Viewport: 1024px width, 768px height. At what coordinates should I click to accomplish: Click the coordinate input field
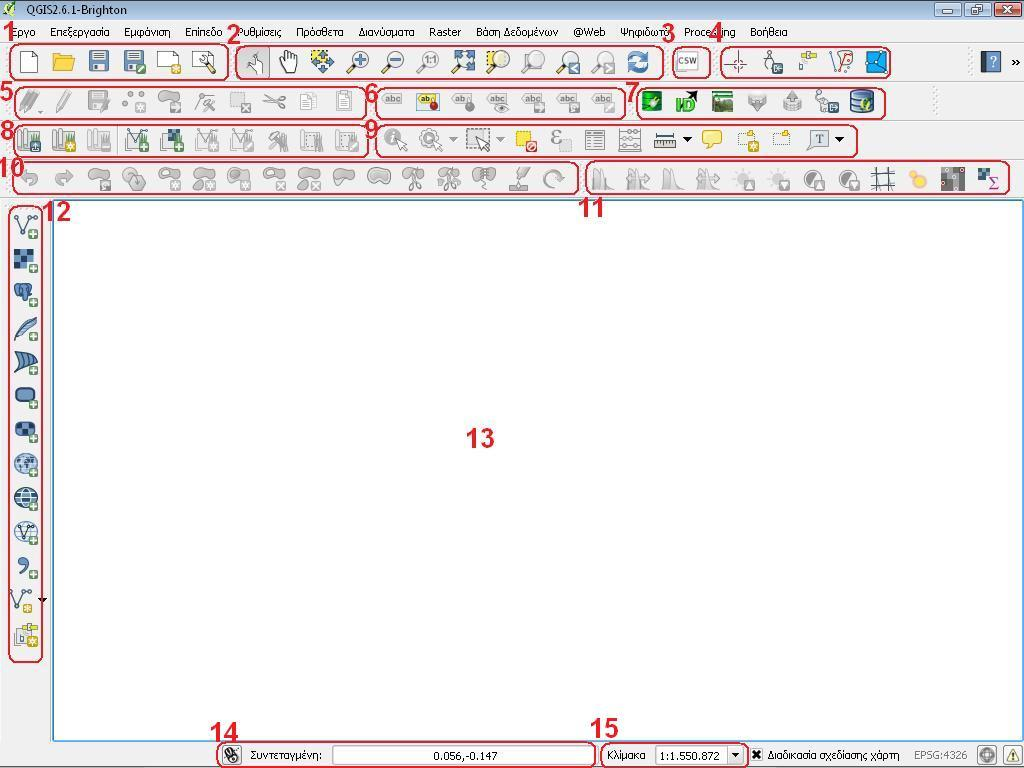(x=464, y=756)
